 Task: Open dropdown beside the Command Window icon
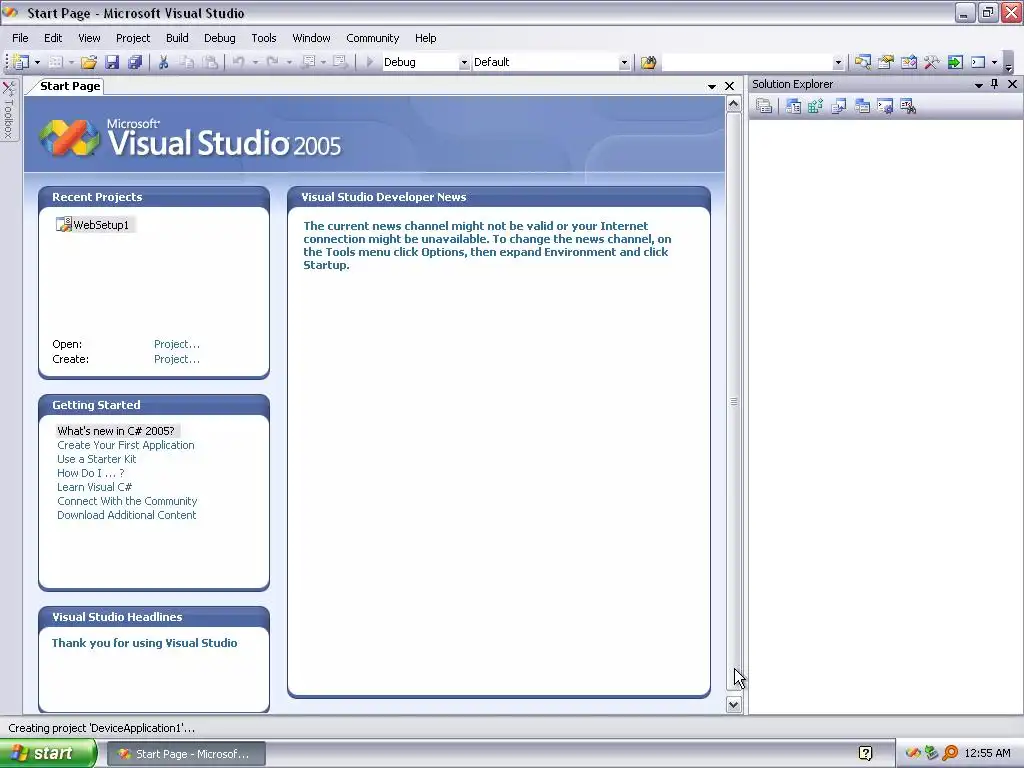994,63
